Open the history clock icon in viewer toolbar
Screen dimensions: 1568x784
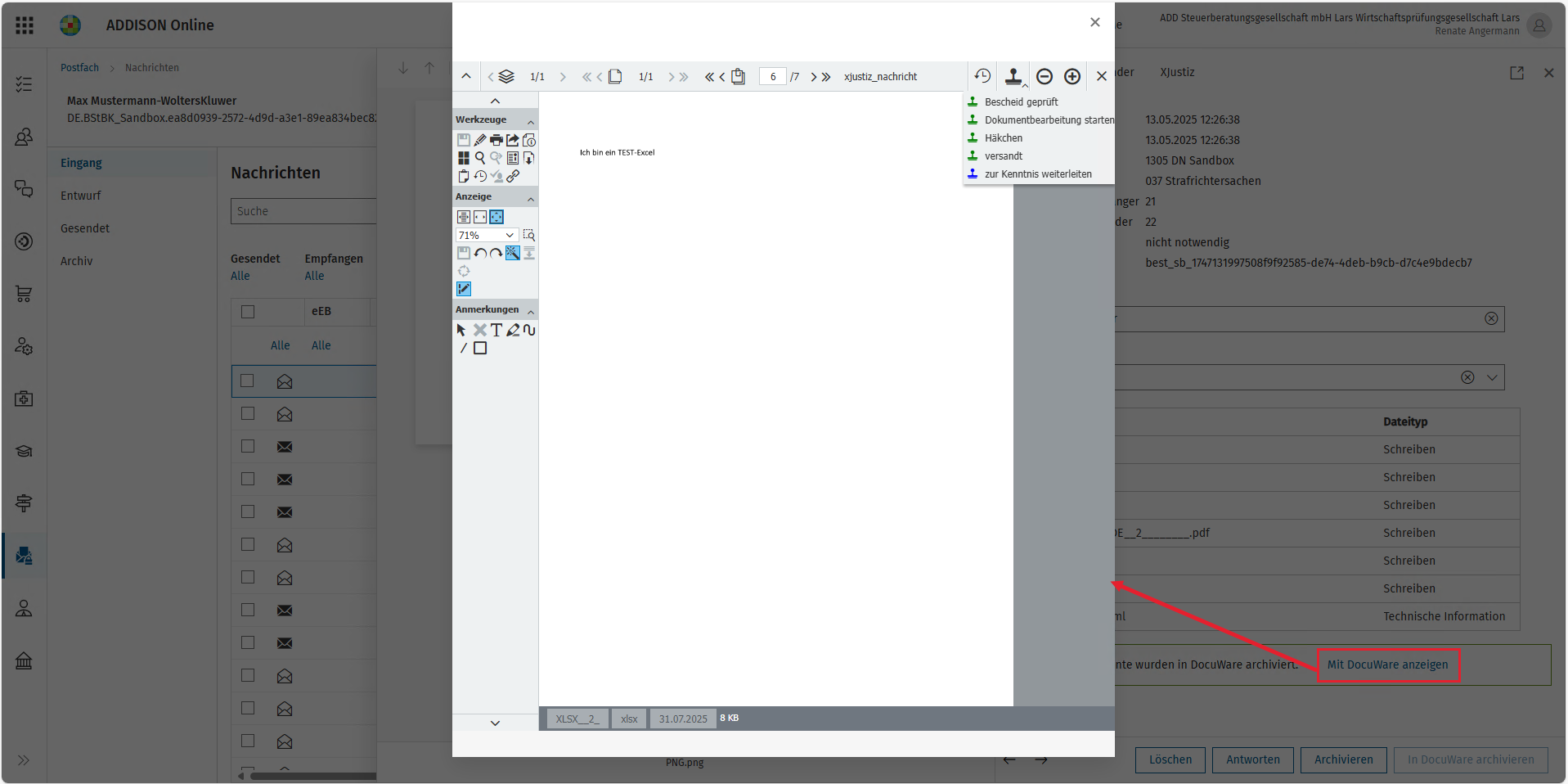tap(982, 76)
